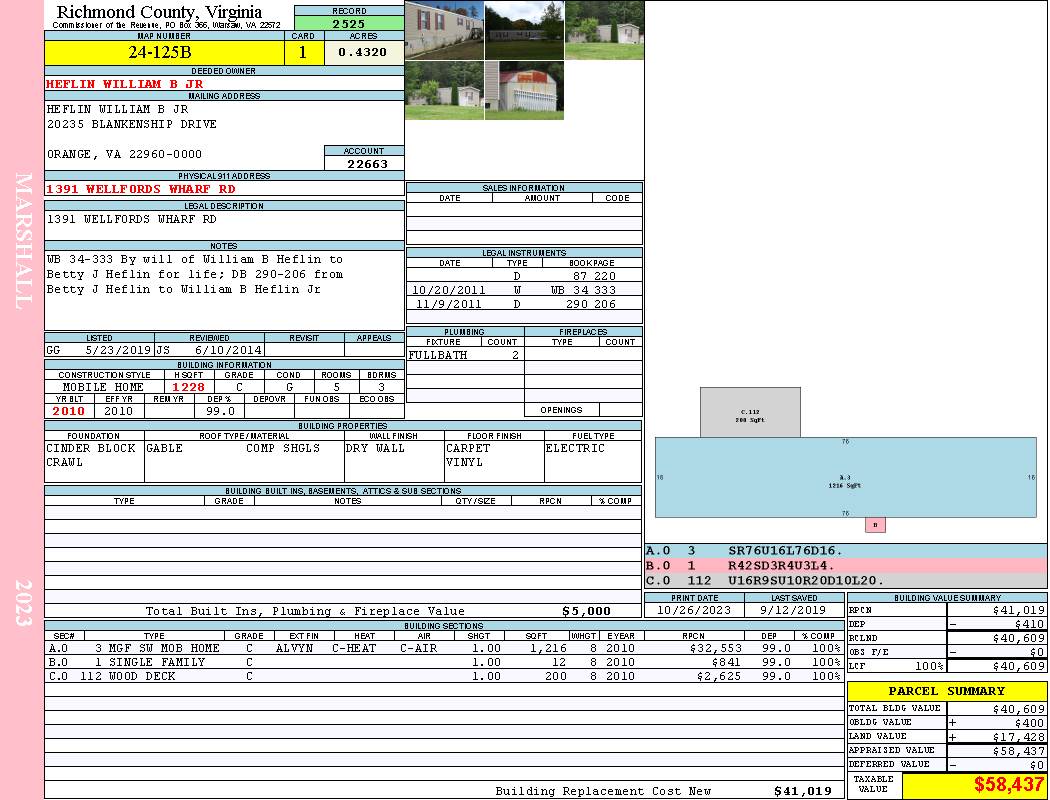The height and width of the screenshot is (800, 1050).
Task: Select red H SQFT value 1228
Action: pos(188,387)
